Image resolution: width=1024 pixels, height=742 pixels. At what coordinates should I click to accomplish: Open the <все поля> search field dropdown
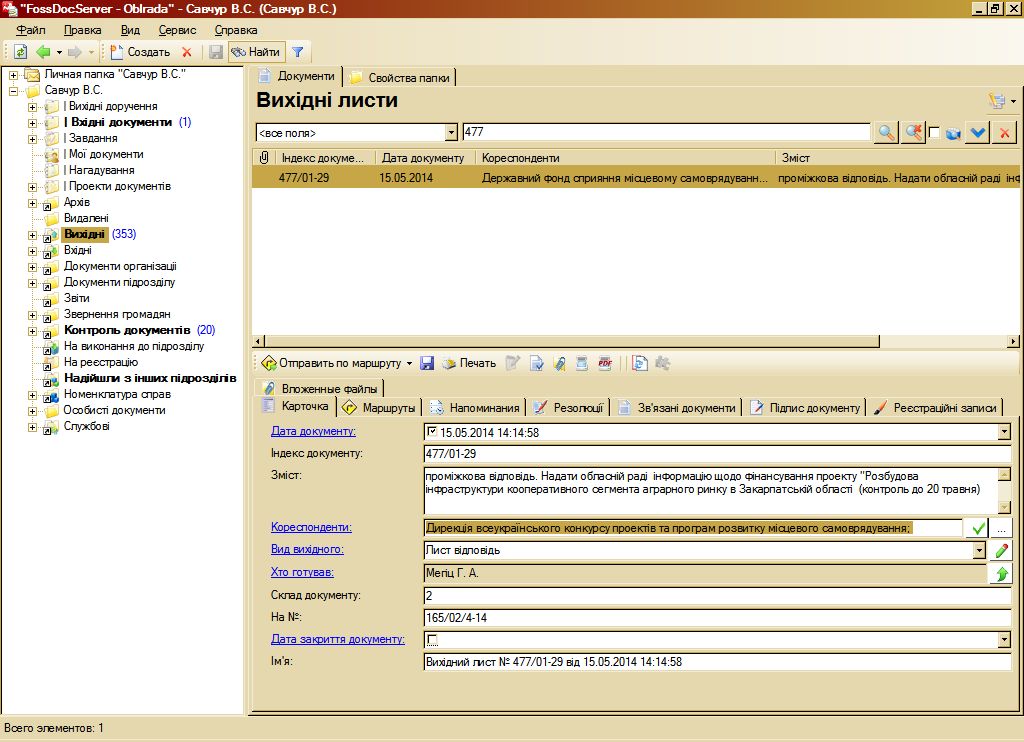(x=451, y=133)
